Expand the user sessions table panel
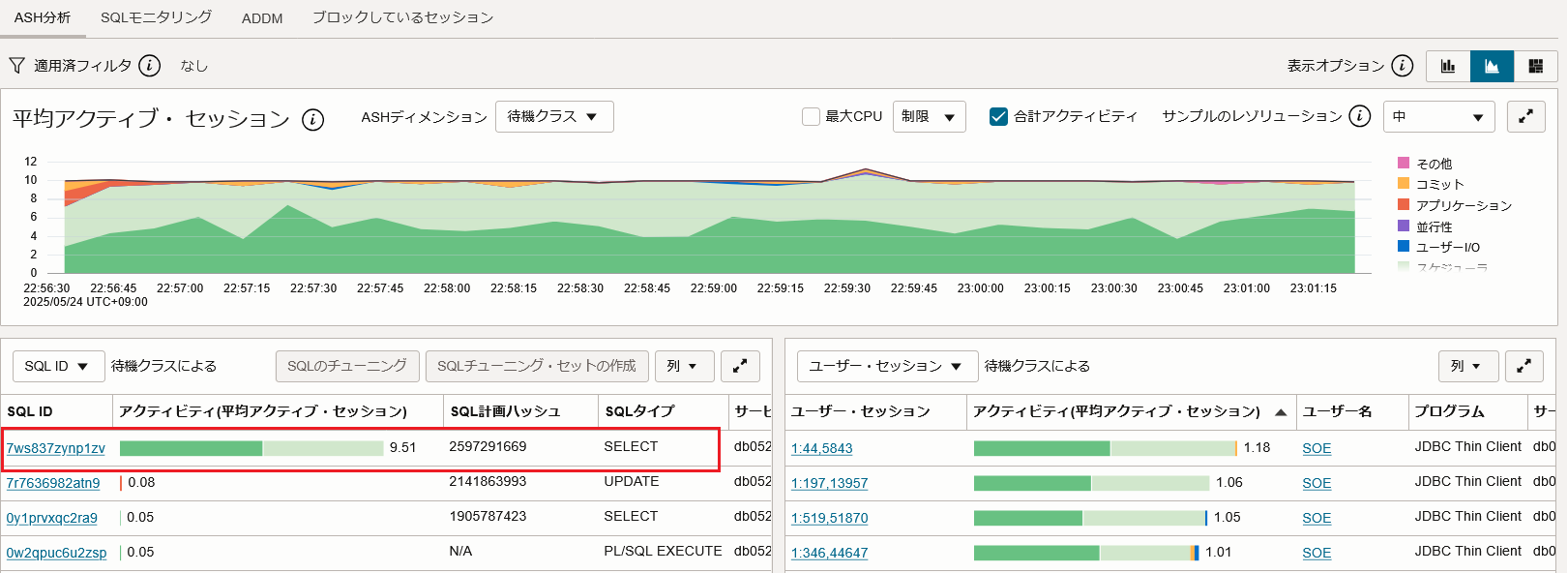Screen dimensions: 1568x573 coord(1524,366)
